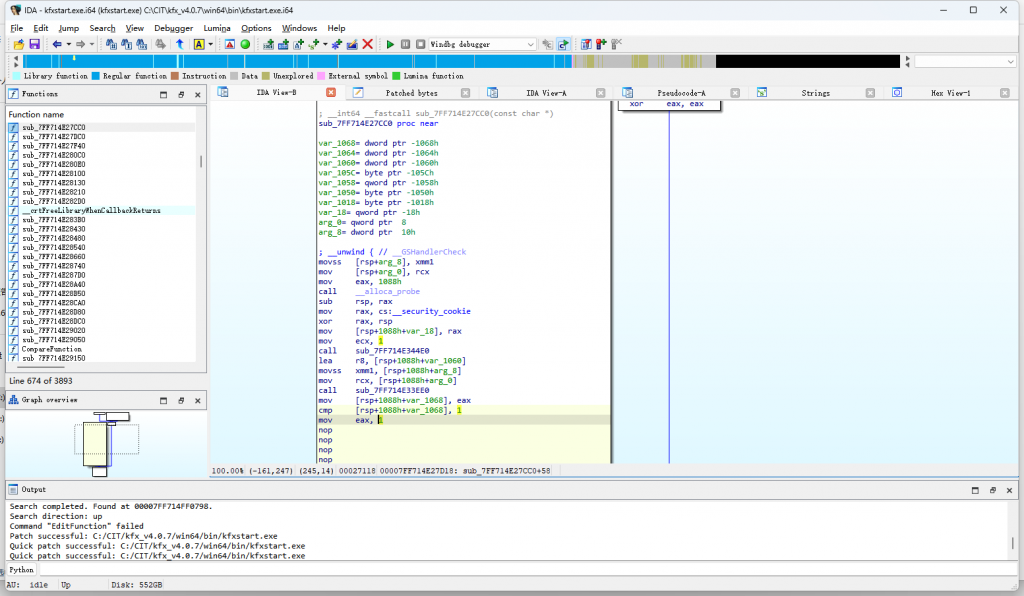Switch to the Patched bytes tab

411,93
